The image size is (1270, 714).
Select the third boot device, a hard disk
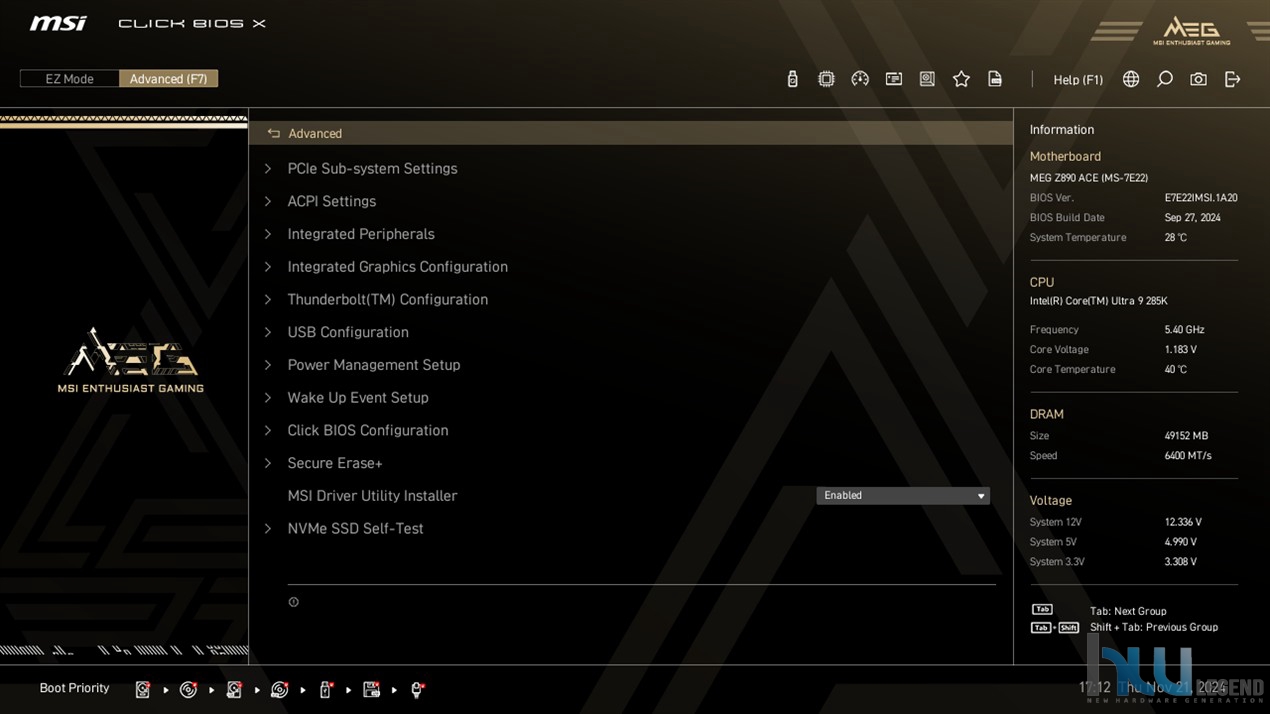[234, 689]
